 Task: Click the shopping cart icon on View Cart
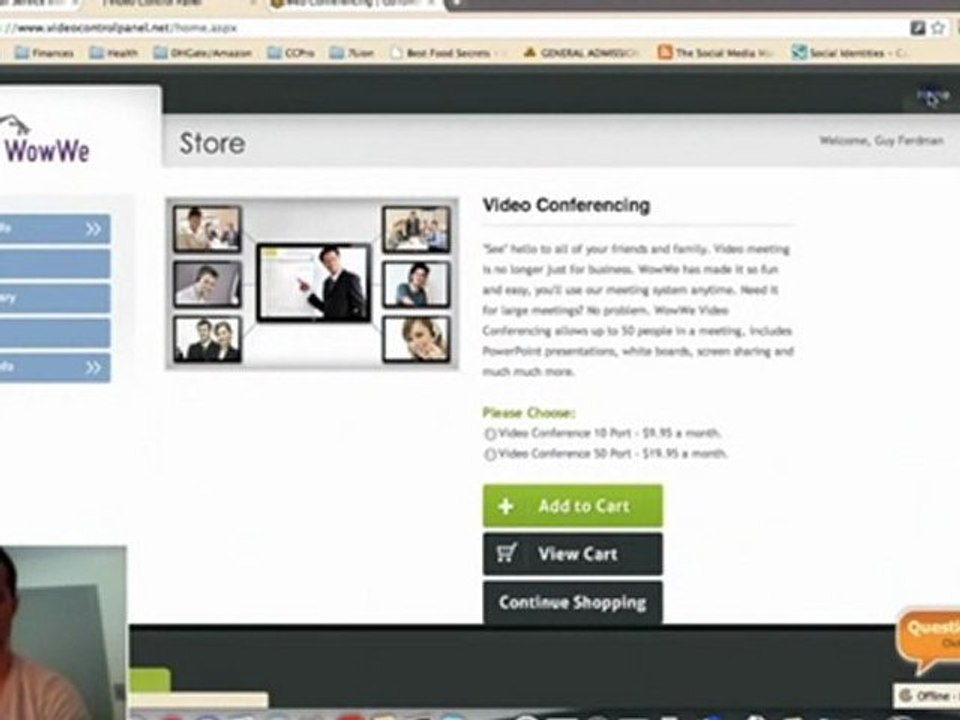506,553
